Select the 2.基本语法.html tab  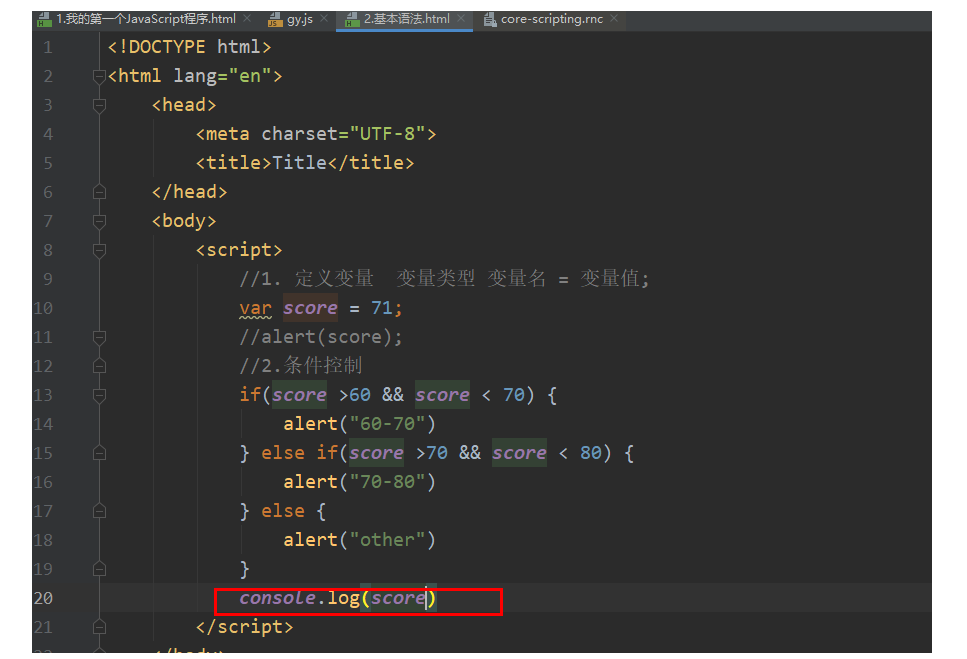[x=406, y=19]
